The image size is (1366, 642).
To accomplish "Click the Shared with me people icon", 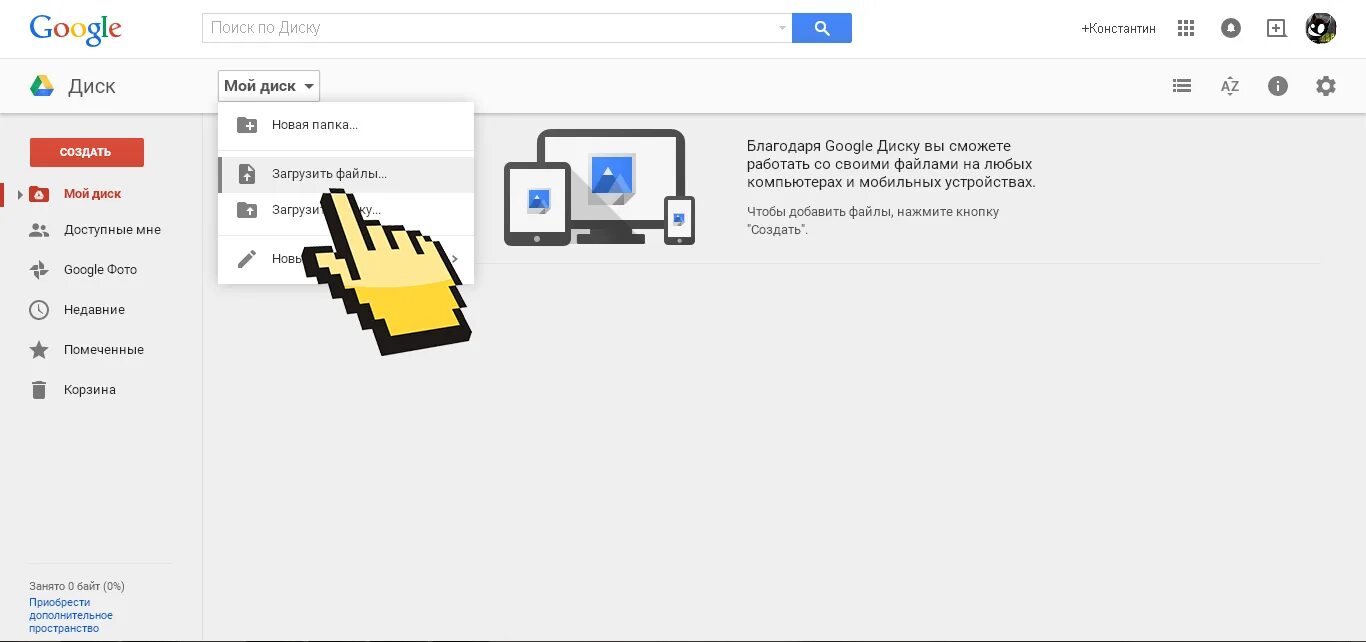I will click(39, 230).
